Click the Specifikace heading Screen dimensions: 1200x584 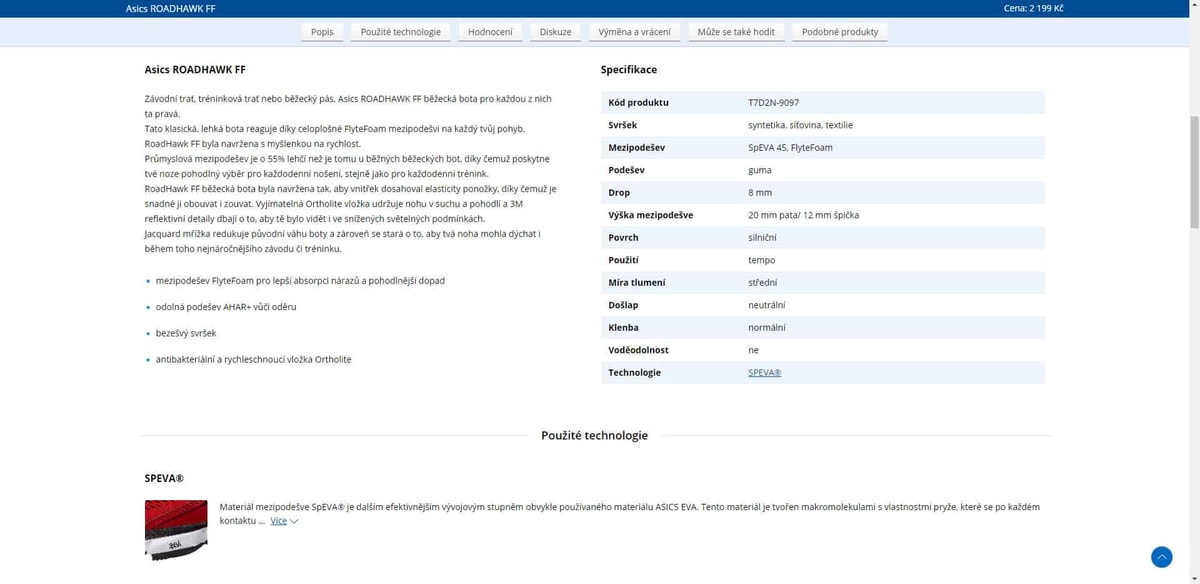click(628, 70)
